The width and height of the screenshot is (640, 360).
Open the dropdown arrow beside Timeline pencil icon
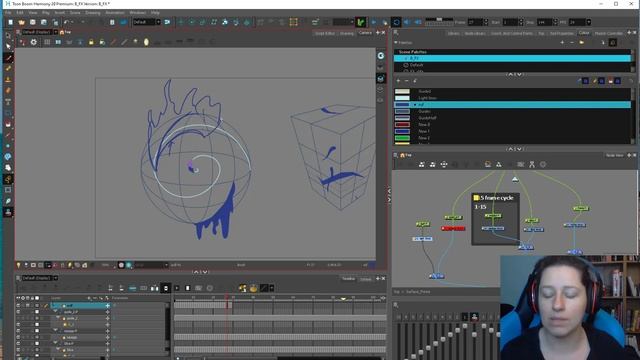[272, 288]
